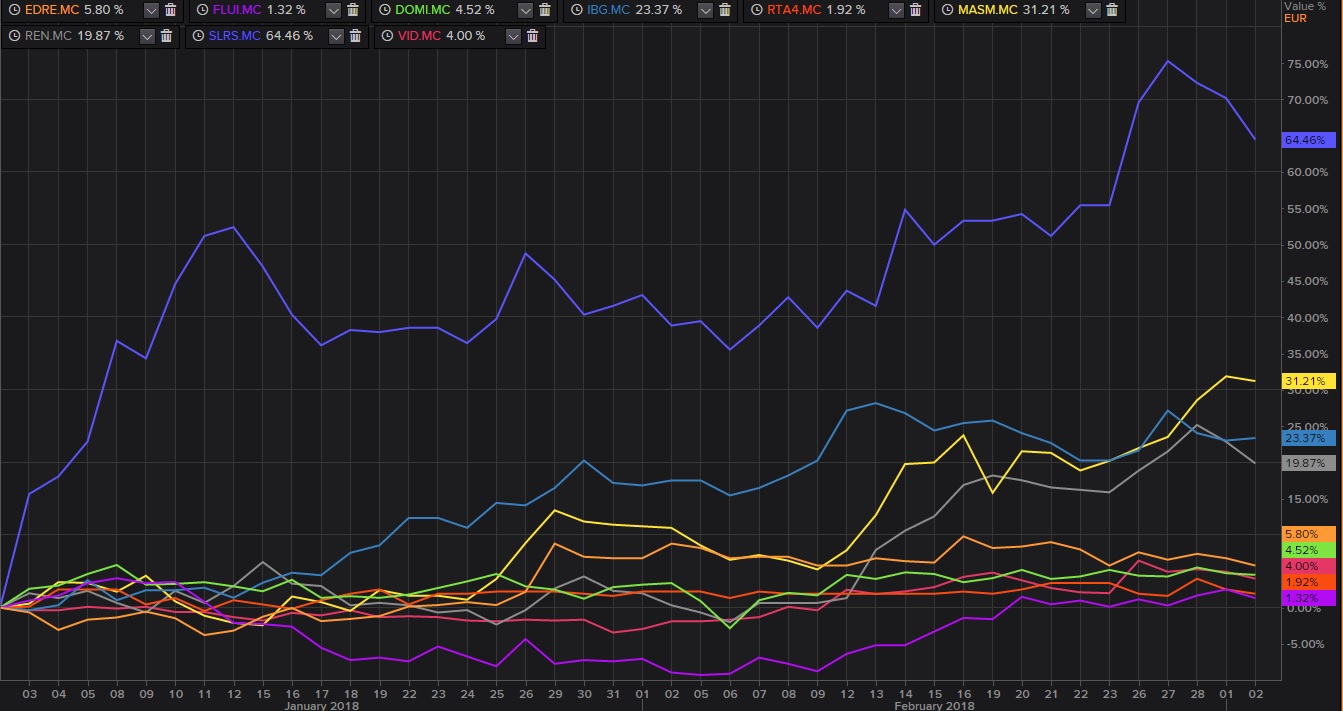Screen dimensions: 1343x711
Task: Click the 75.00% y-axis label
Action: tap(1308, 64)
